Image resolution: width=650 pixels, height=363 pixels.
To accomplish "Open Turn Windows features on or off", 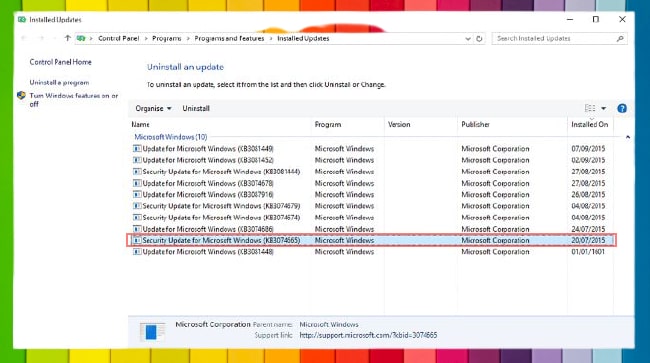I will 74,100.
